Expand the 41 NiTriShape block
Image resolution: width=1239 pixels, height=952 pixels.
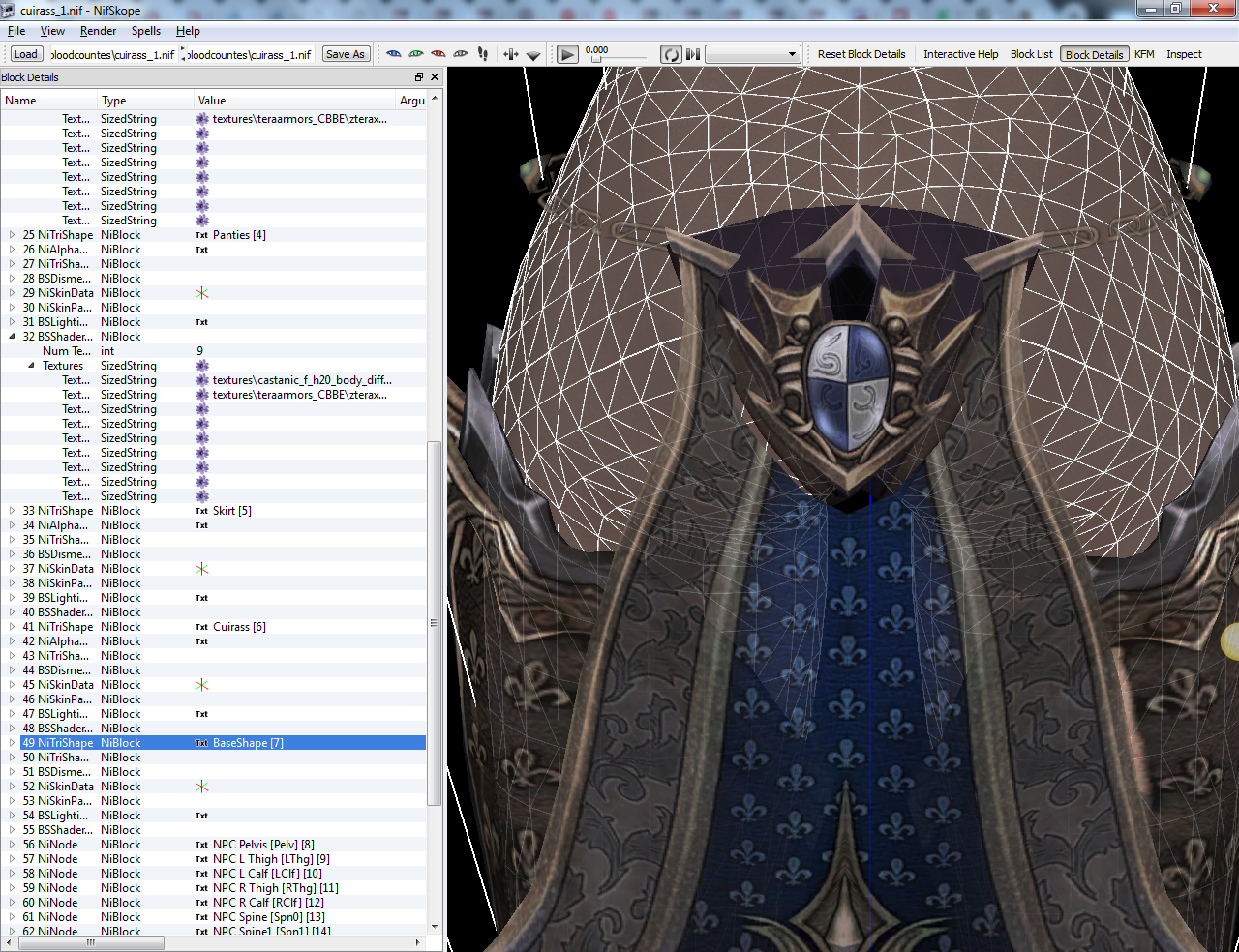(x=12, y=627)
